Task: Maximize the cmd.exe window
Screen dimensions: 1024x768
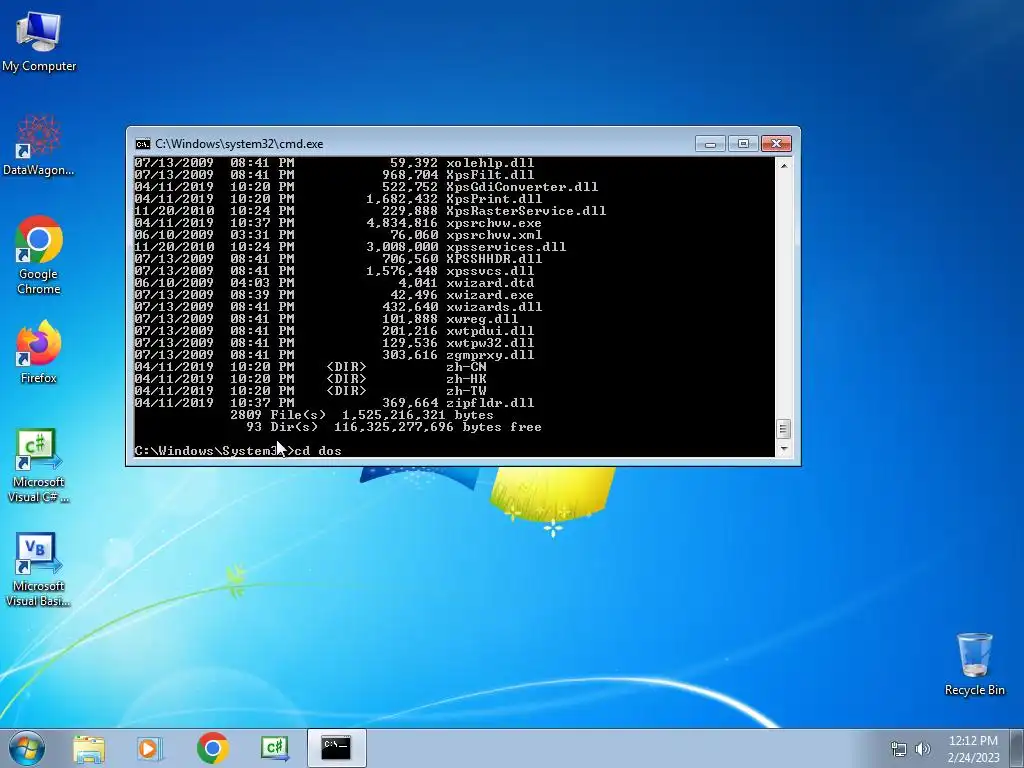Action: click(743, 144)
